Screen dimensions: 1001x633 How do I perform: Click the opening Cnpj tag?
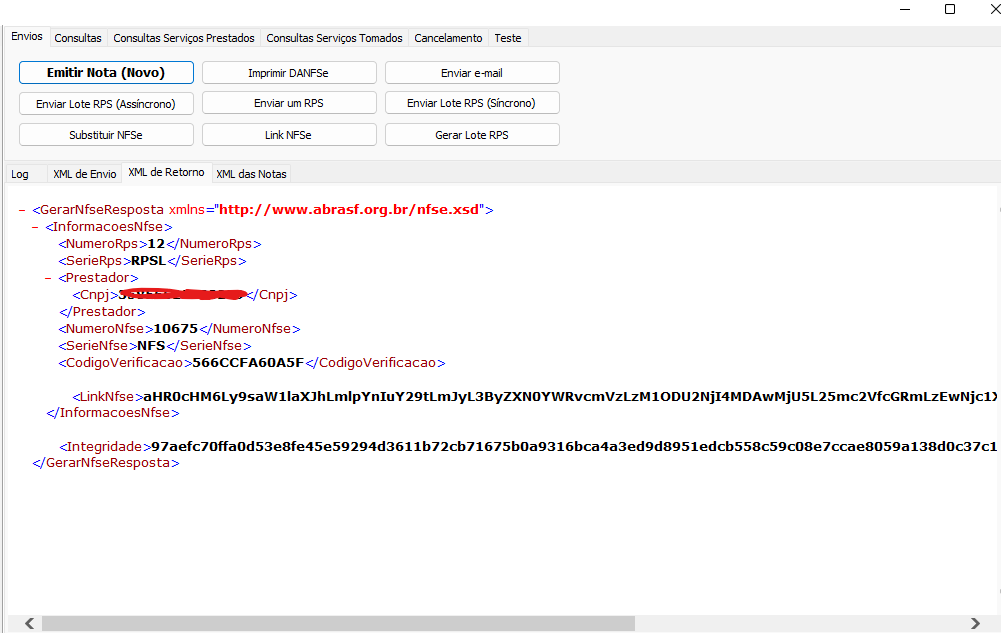pyautogui.click(x=95, y=295)
